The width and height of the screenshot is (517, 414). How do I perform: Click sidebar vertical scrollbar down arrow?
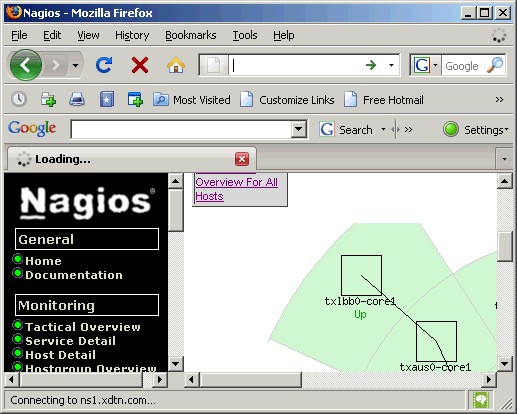(175, 363)
